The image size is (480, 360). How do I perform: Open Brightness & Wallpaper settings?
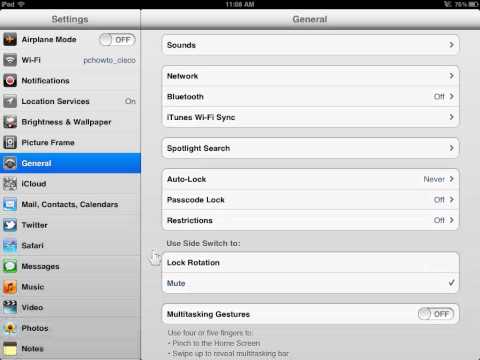70,122
